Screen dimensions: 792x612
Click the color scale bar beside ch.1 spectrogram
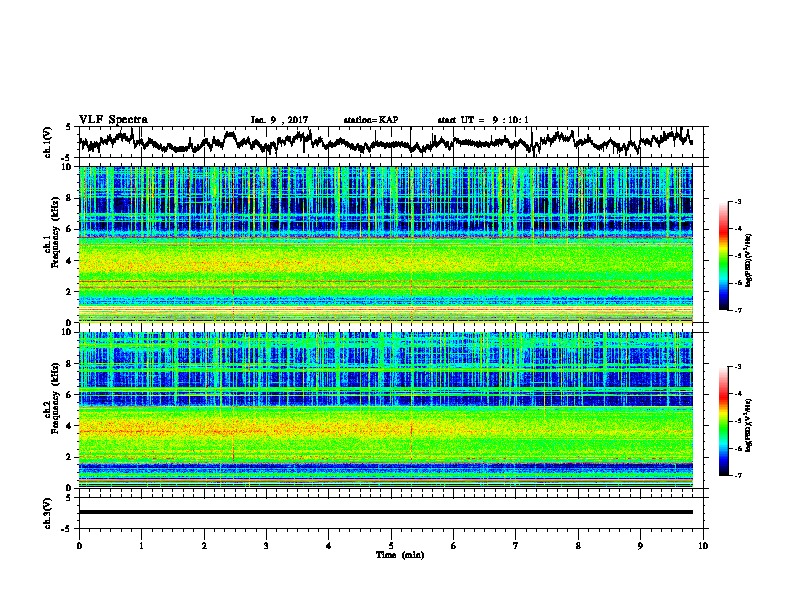pos(724,256)
